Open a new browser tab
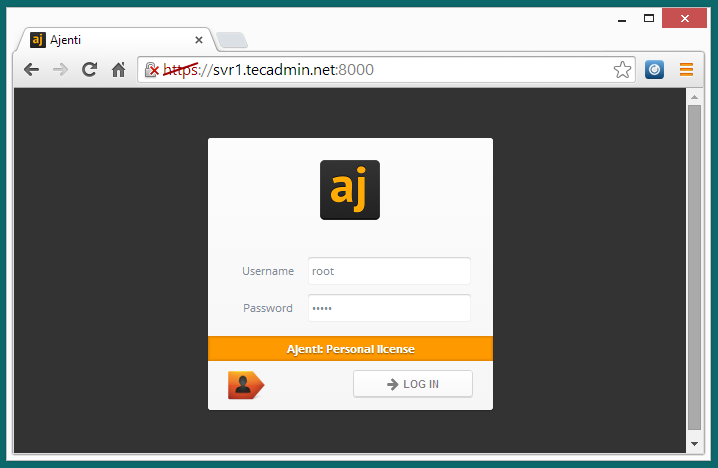Screen dimensions: 718x468 point(232,40)
